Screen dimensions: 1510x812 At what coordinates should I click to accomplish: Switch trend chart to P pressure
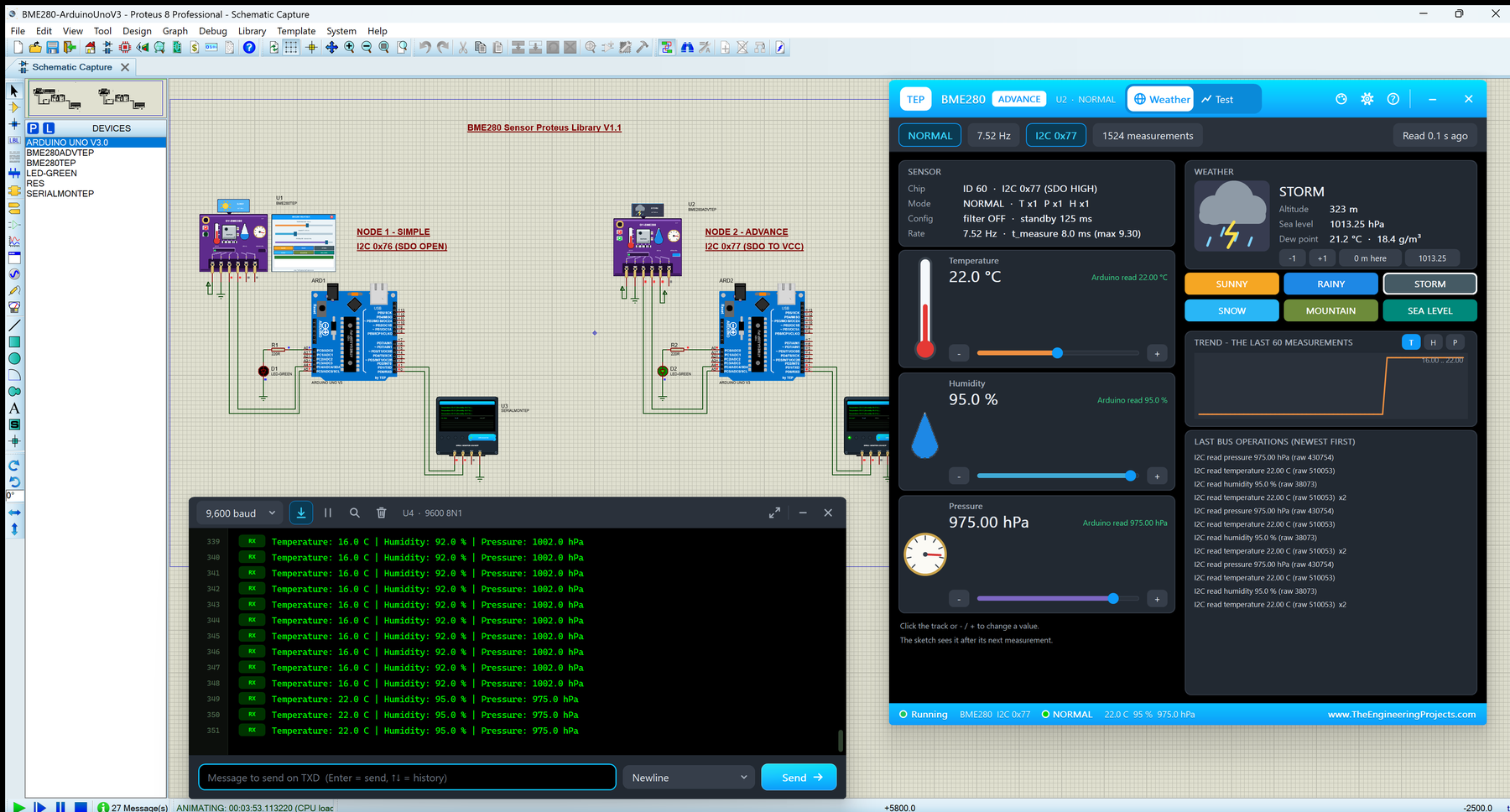tap(1455, 342)
